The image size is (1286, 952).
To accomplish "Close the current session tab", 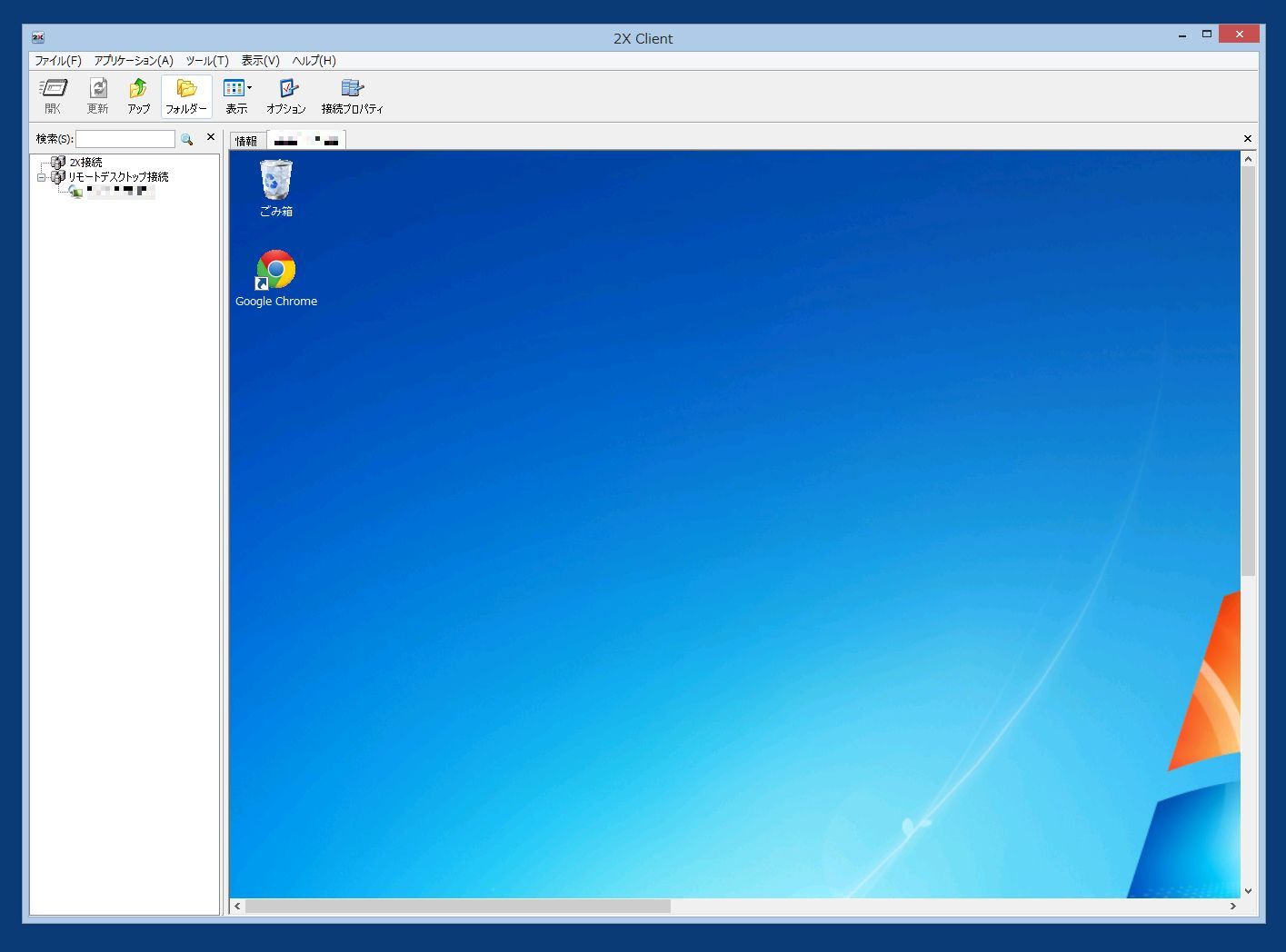I will tap(1248, 139).
